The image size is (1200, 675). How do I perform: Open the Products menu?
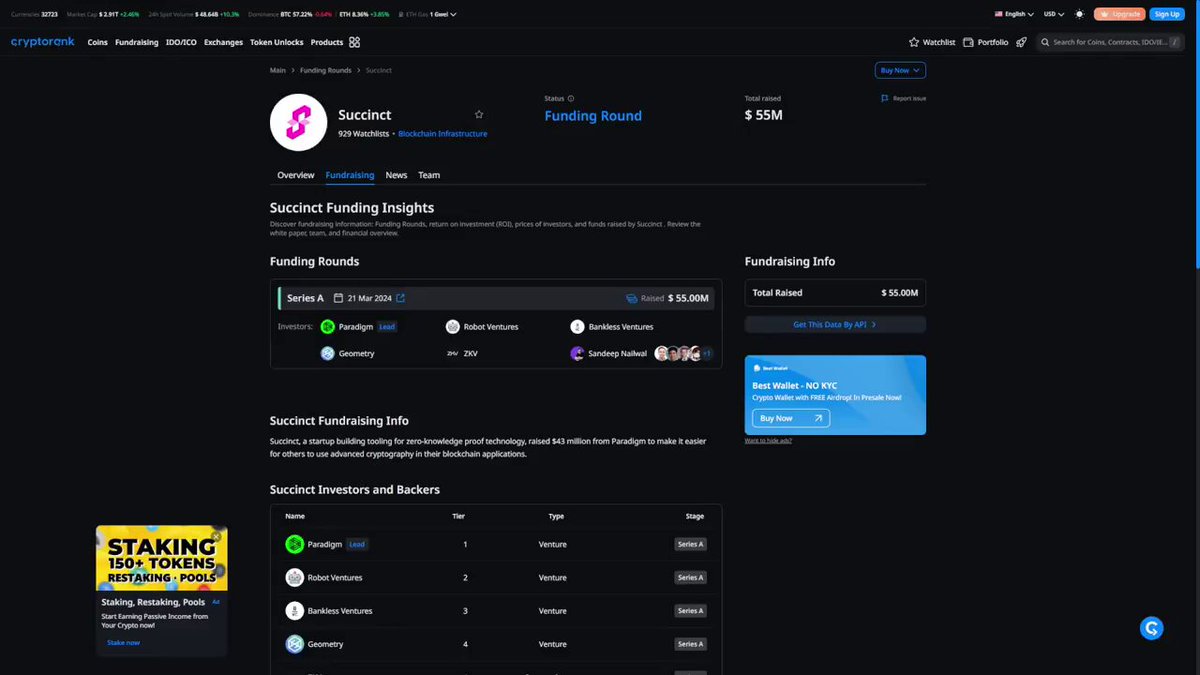tap(327, 42)
